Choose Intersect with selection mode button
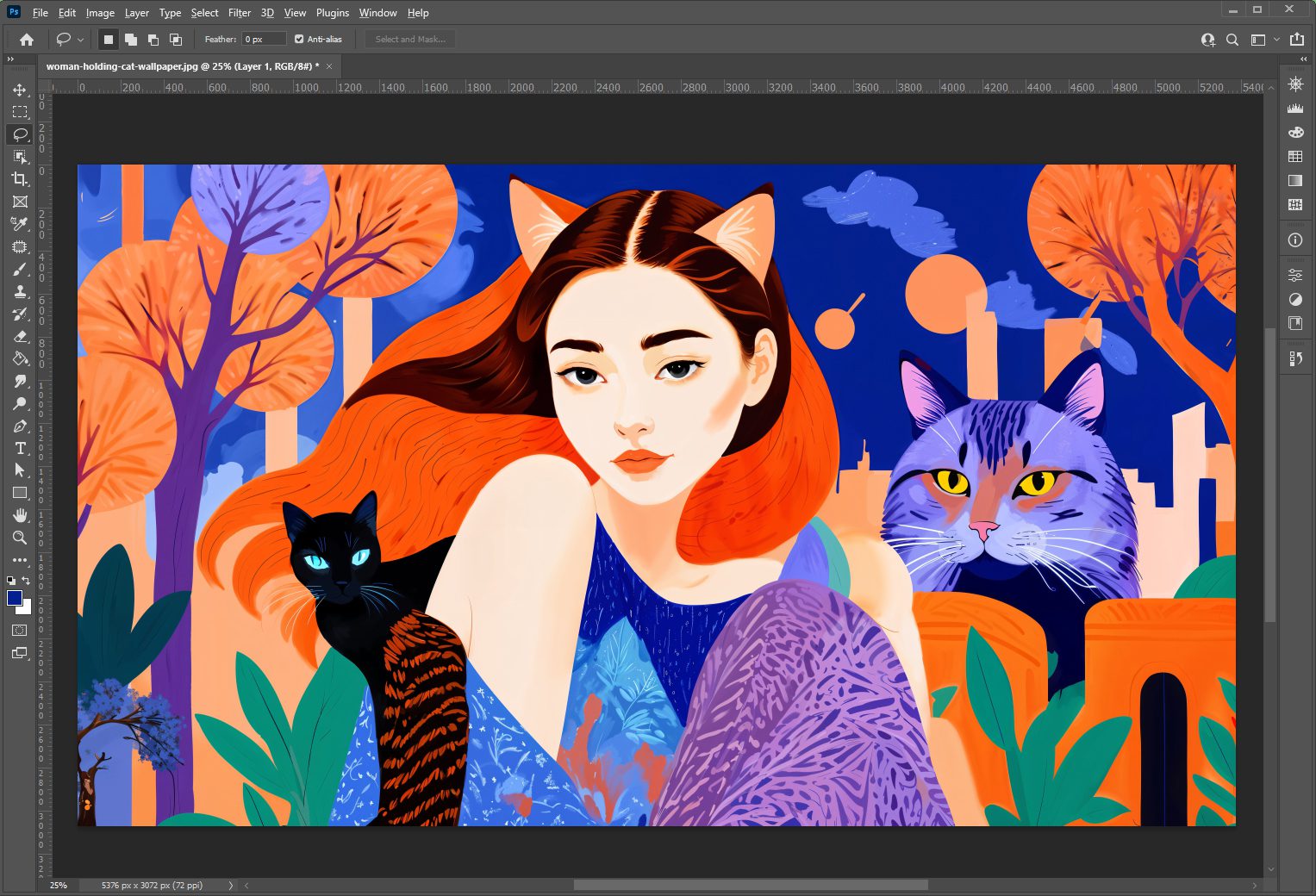Image resolution: width=1316 pixels, height=896 pixels. [x=176, y=40]
